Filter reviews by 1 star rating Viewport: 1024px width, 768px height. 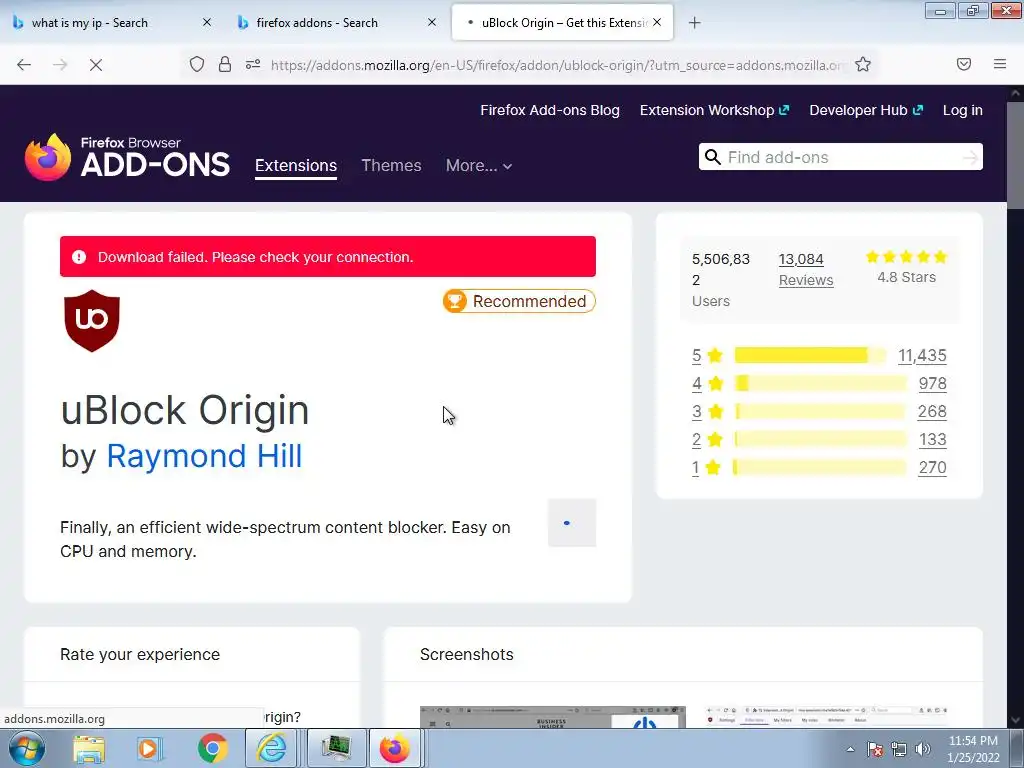click(x=706, y=468)
